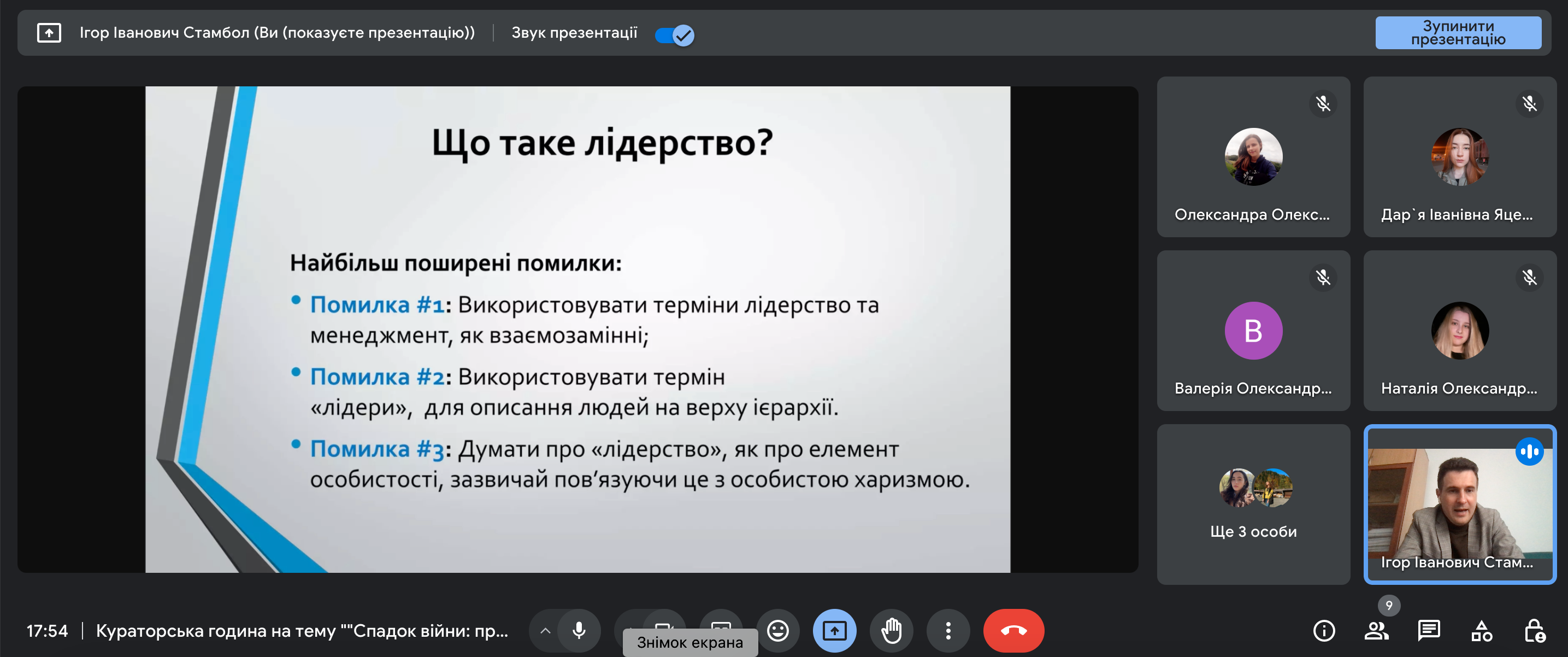
Task: Open the emoji reactions panel
Action: [777, 630]
